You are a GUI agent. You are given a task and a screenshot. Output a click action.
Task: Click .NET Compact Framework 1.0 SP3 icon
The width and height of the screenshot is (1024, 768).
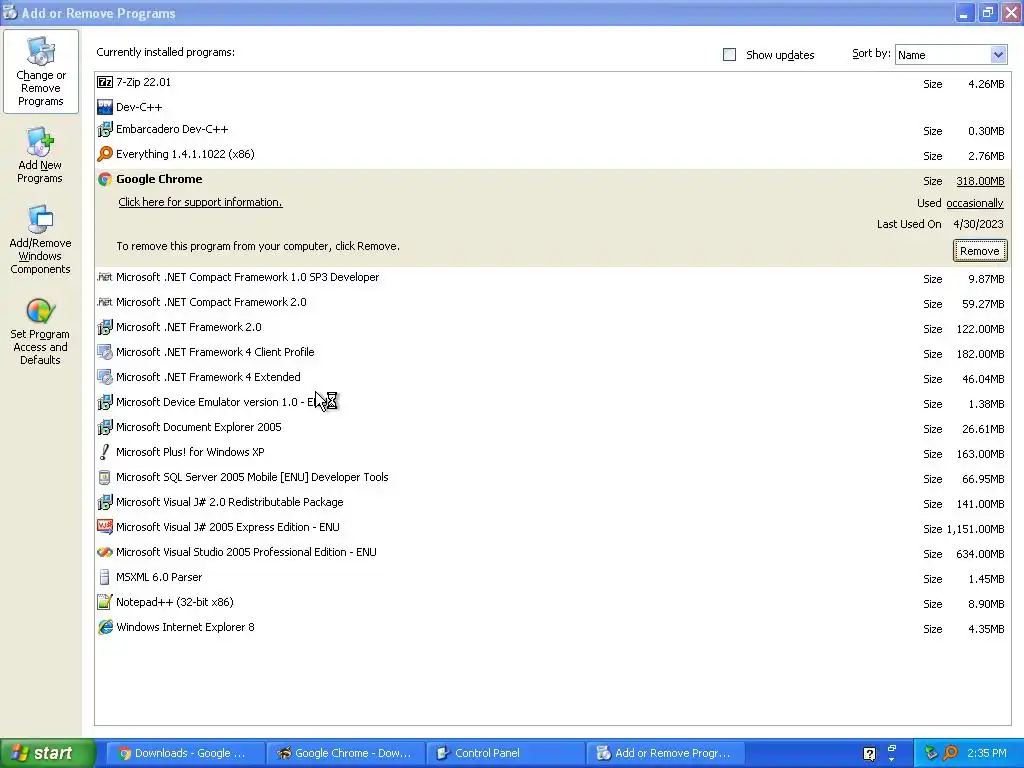[104, 277]
